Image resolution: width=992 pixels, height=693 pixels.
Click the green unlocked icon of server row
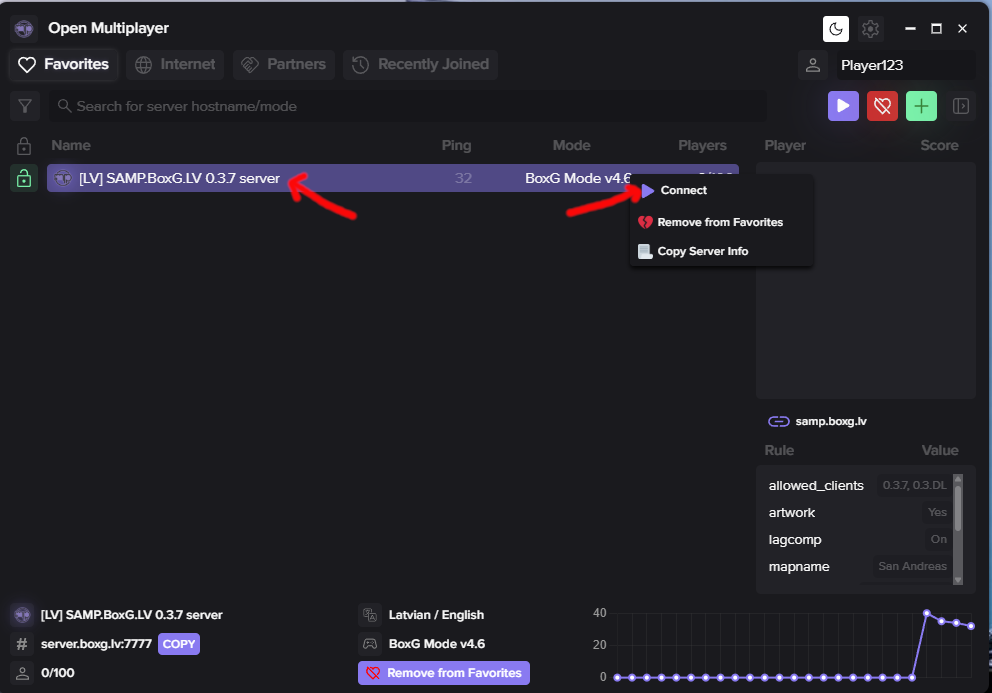click(24, 178)
